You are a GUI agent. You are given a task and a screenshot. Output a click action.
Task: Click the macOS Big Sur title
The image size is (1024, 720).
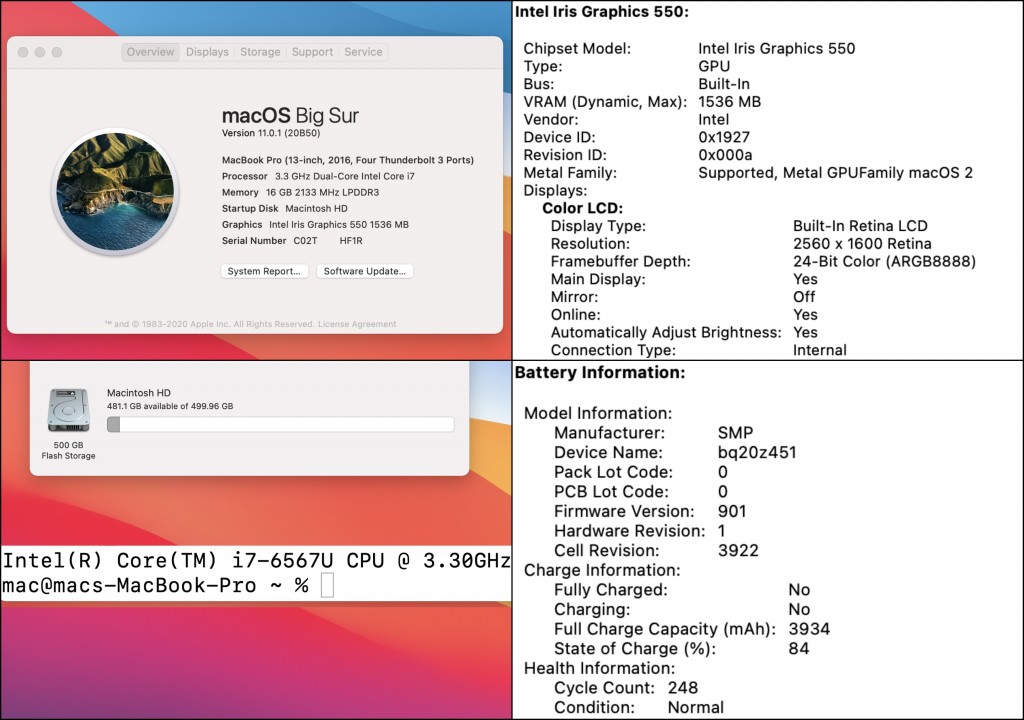pyautogui.click(x=290, y=116)
